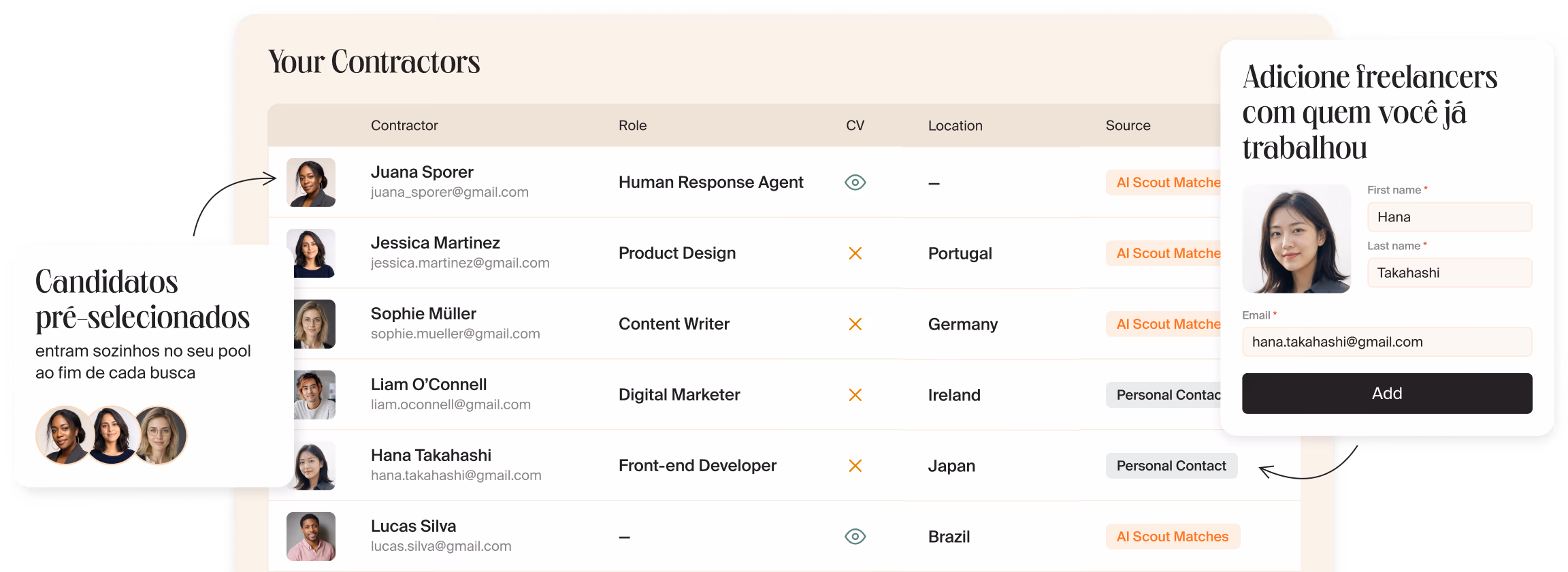This screenshot has width=1568, height=572.
Task: Click email hana.takahashi@gmail.com in table row
Action: (456, 475)
